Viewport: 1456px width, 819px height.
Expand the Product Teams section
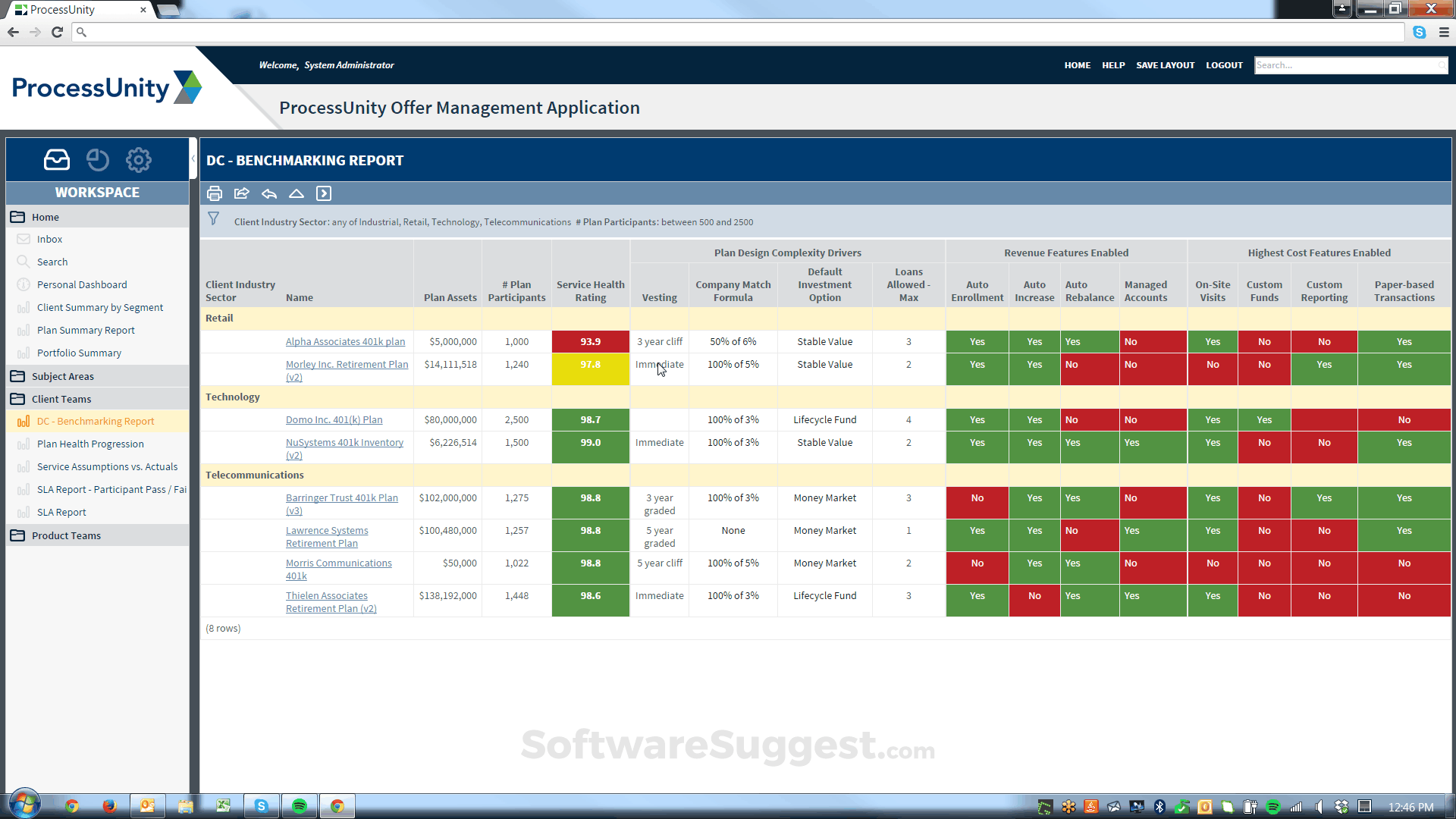66,535
